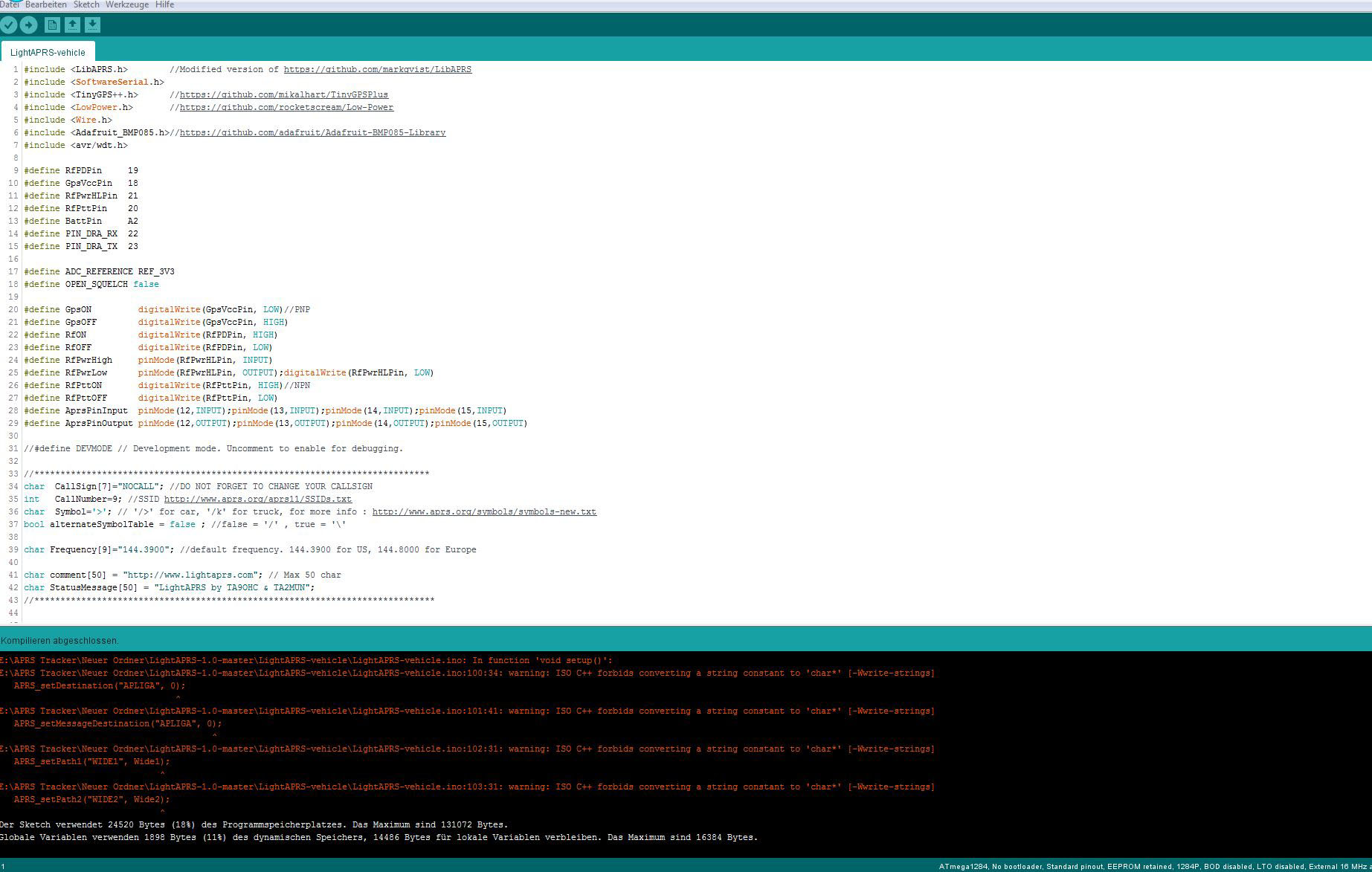Open the aprs.org SSIDs.txt link
The width and height of the screenshot is (1372, 872).
pos(257,500)
